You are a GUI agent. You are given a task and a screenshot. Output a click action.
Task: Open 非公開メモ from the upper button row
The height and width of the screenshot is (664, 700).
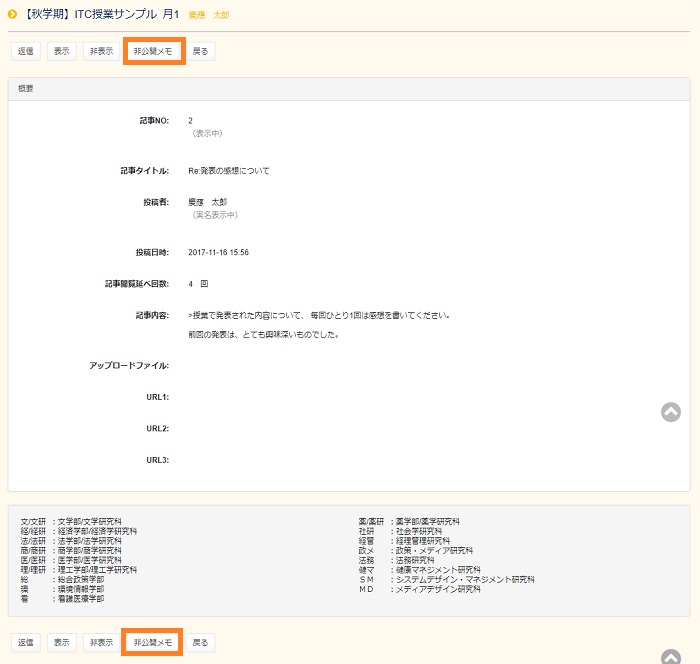(154, 51)
